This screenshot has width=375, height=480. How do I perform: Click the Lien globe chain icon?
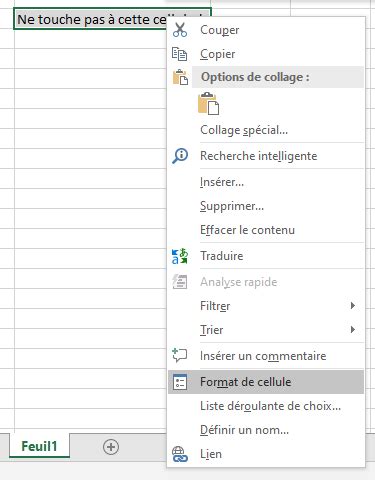click(180, 454)
